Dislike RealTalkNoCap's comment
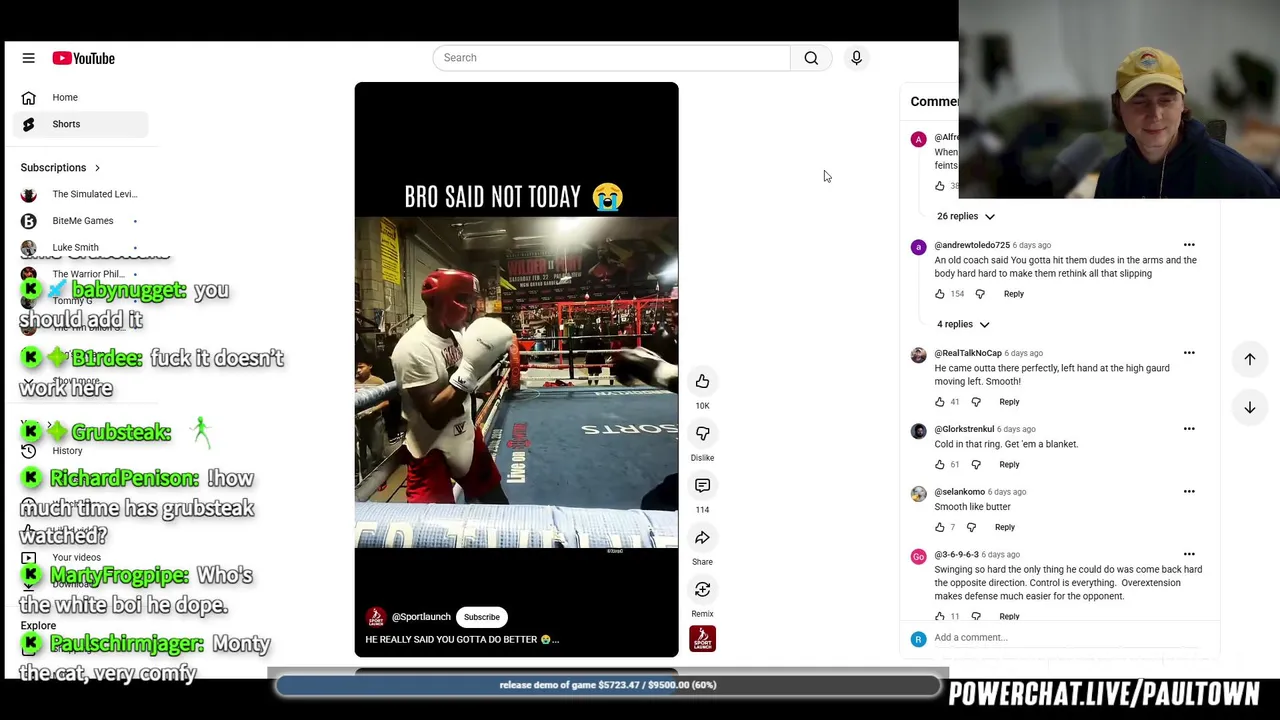 (976, 402)
